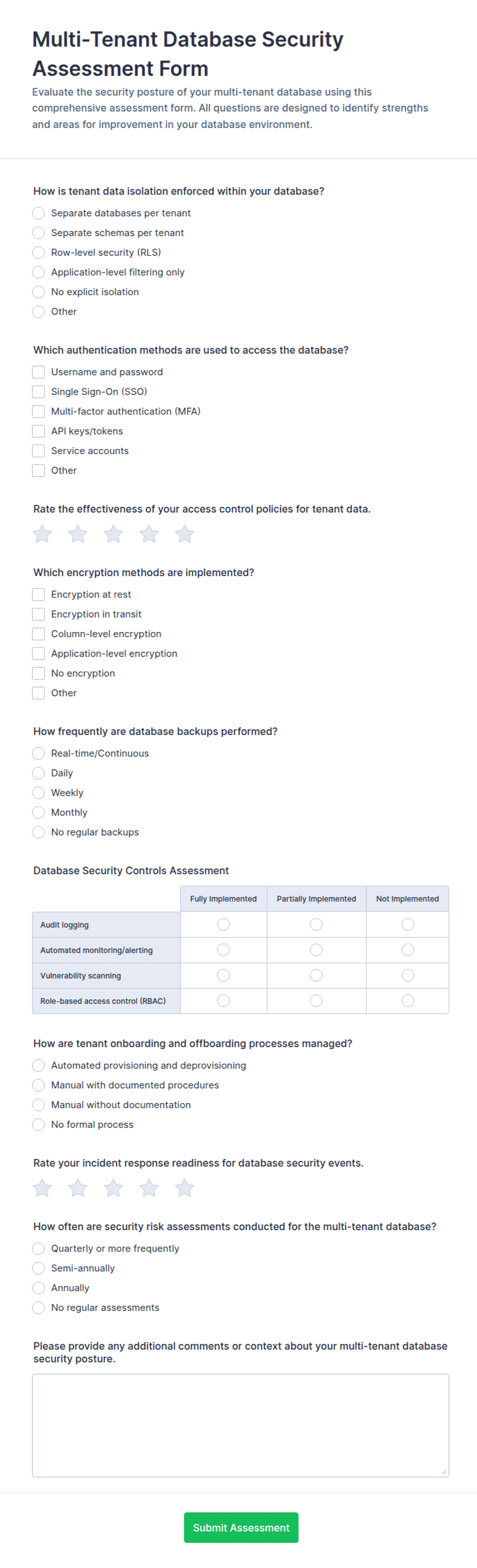Image resolution: width=477 pixels, height=1568 pixels.
Task: Choose Daily backup frequency
Action: (x=38, y=773)
